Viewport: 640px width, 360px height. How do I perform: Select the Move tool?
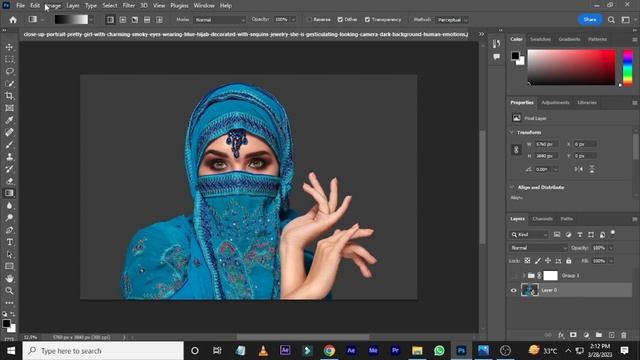click(9, 47)
